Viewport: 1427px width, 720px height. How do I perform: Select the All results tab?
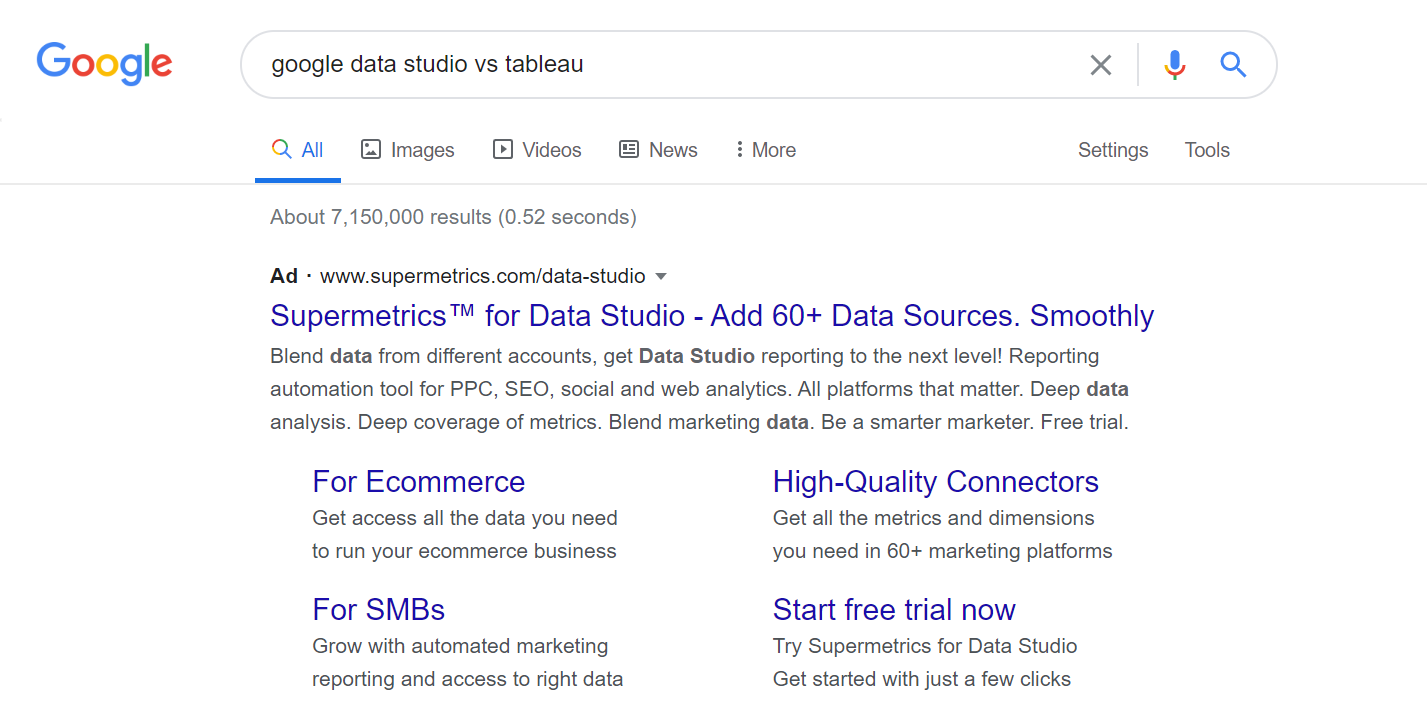click(x=298, y=150)
